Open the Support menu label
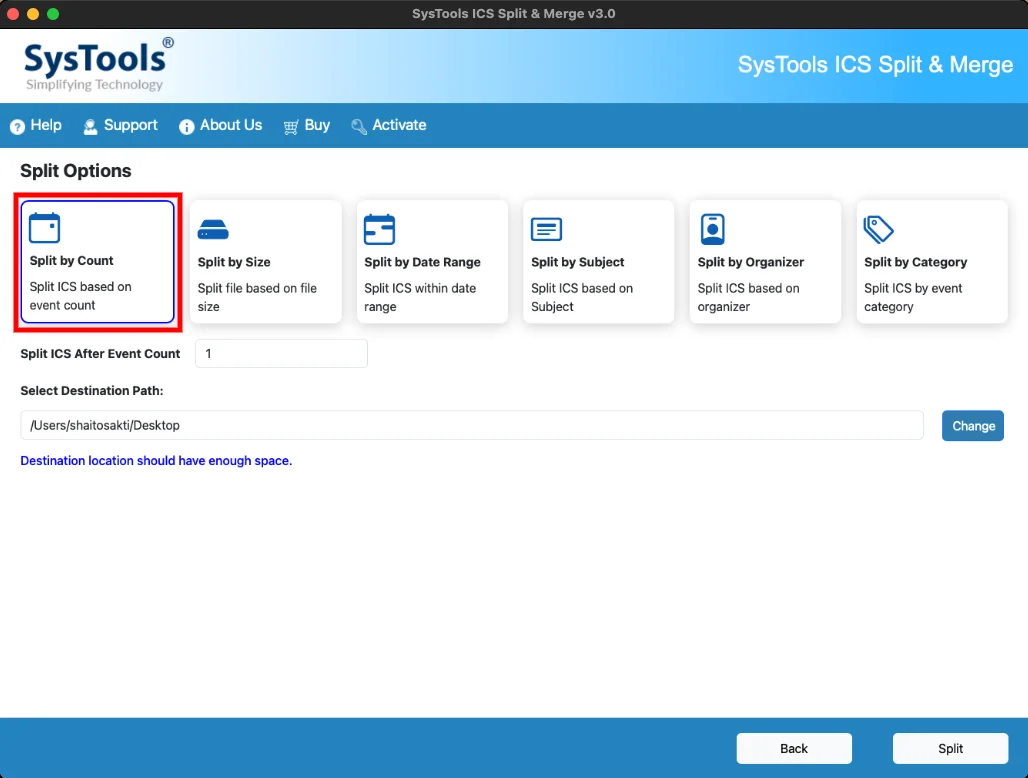This screenshot has height=778, width=1028. click(130, 125)
